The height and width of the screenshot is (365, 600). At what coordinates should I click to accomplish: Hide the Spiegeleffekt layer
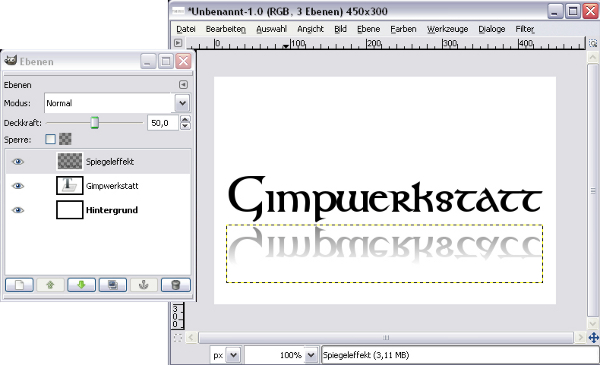[x=18, y=162]
